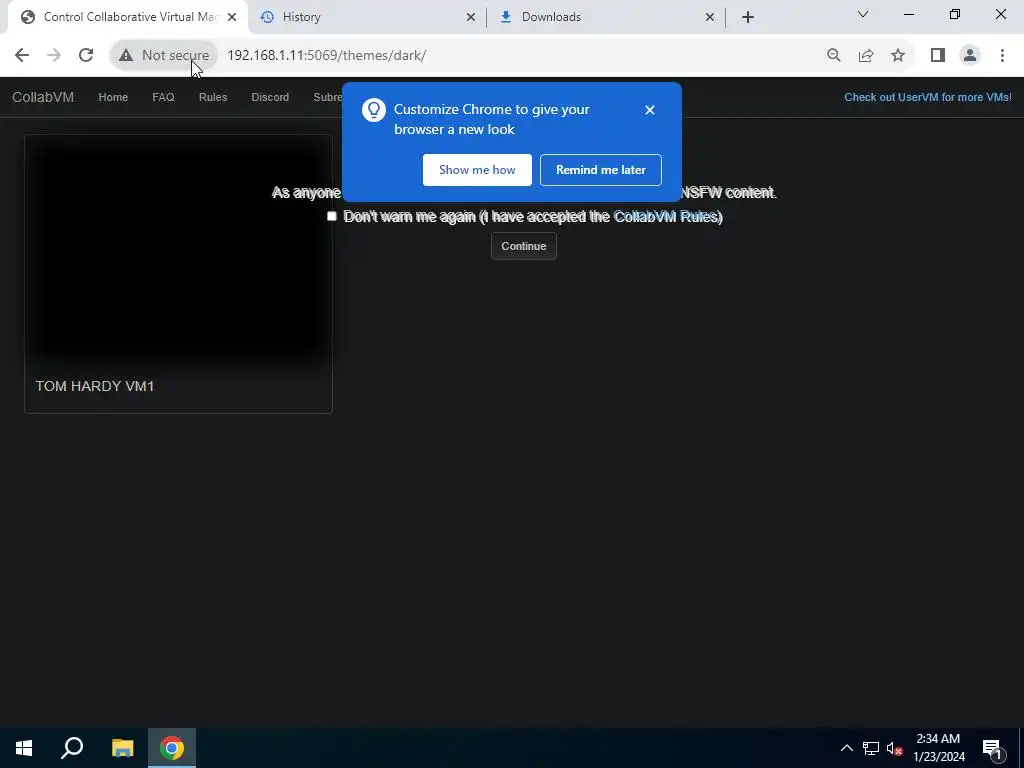Open the taskbar clock and date
The width and height of the screenshot is (1024, 768).
938,748
